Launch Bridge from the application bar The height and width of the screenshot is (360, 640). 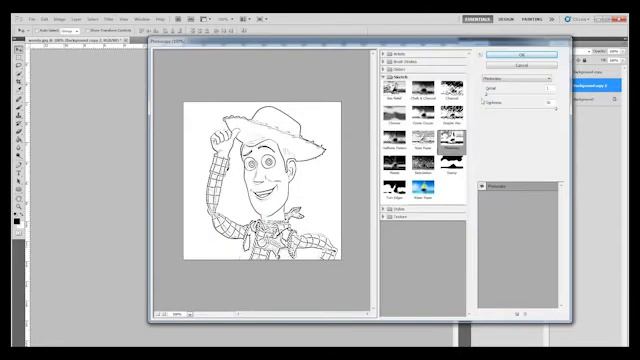tap(178, 19)
